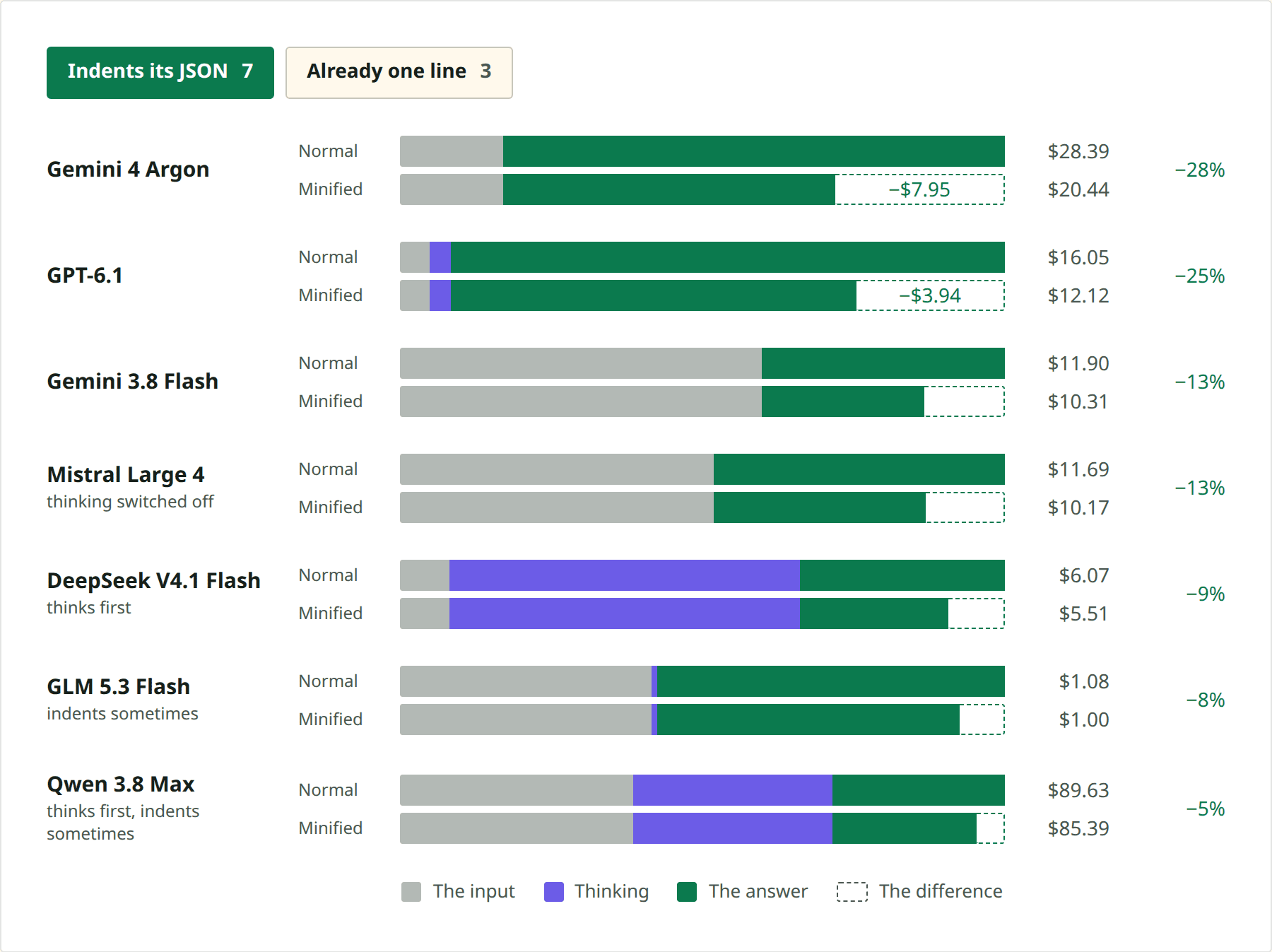Click the $10.17 cost value
1272x952 pixels.
point(1078,507)
